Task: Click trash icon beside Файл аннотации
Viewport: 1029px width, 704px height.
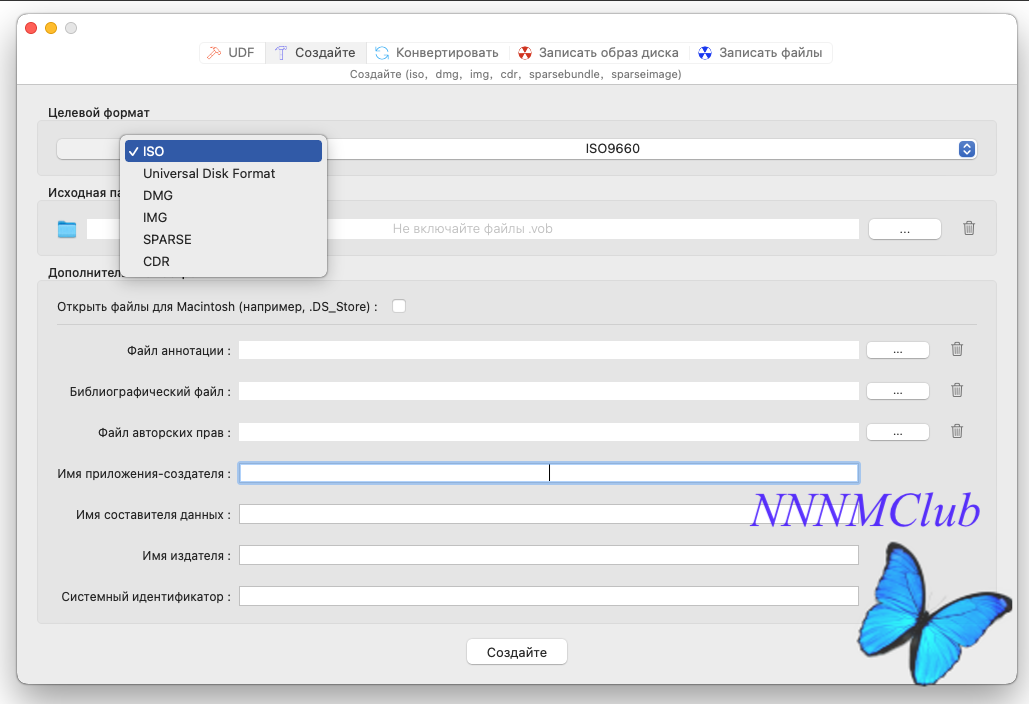Action: click(x=957, y=349)
